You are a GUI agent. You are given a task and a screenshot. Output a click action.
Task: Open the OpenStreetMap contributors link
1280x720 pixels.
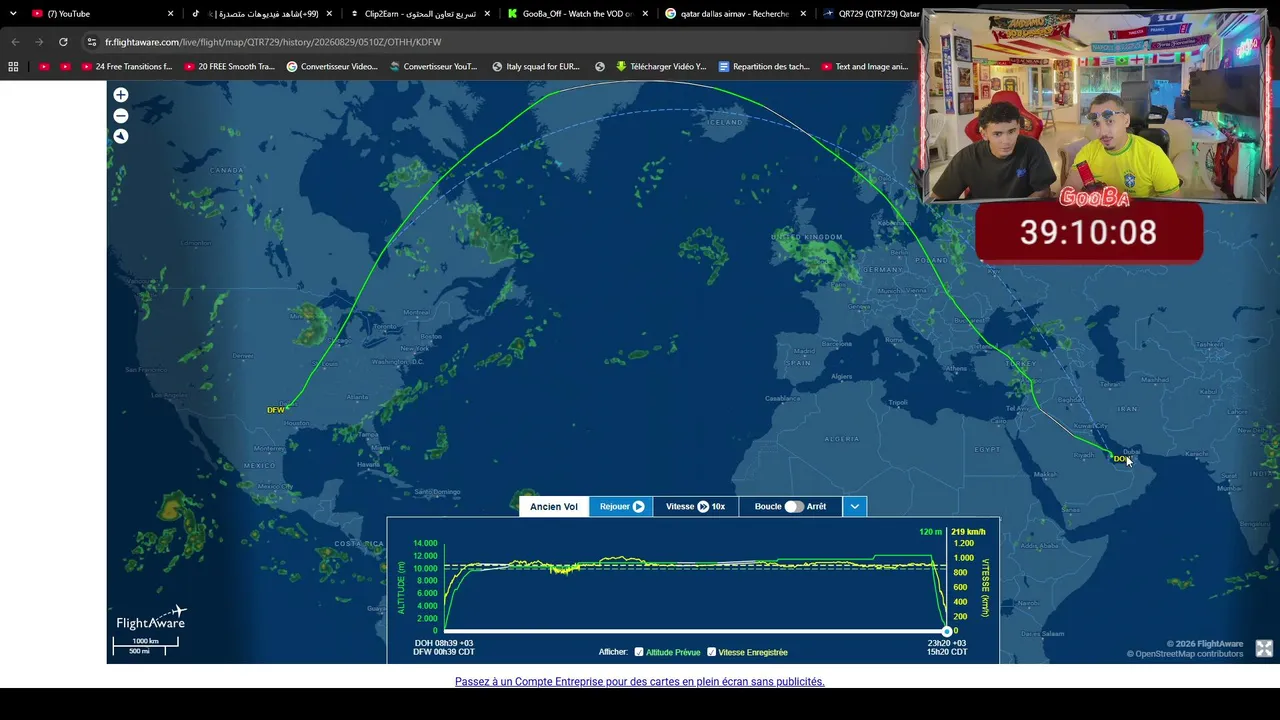pos(1189,654)
